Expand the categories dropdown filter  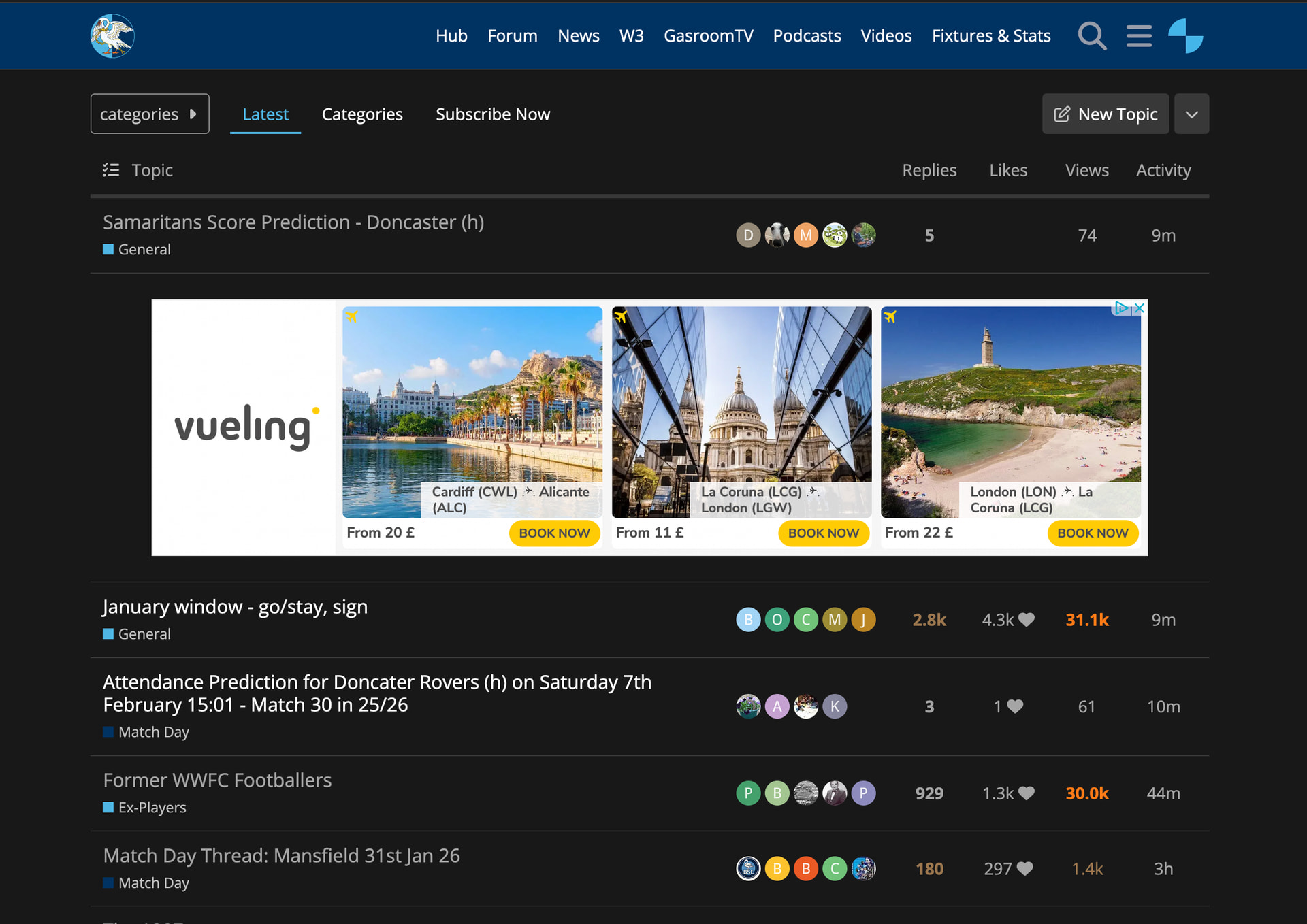[x=149, y=114]
